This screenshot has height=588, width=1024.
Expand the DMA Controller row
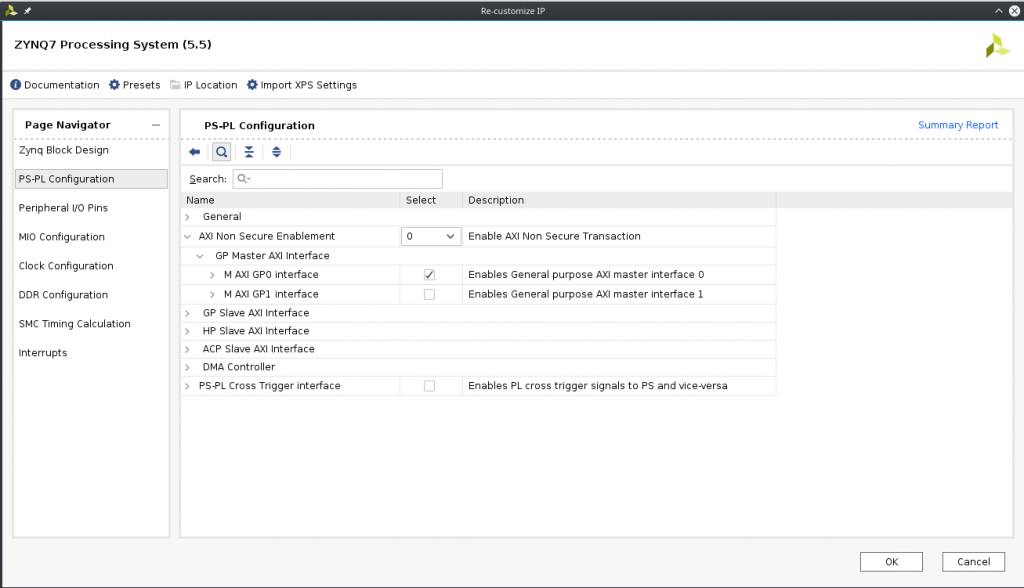[187, 367]
